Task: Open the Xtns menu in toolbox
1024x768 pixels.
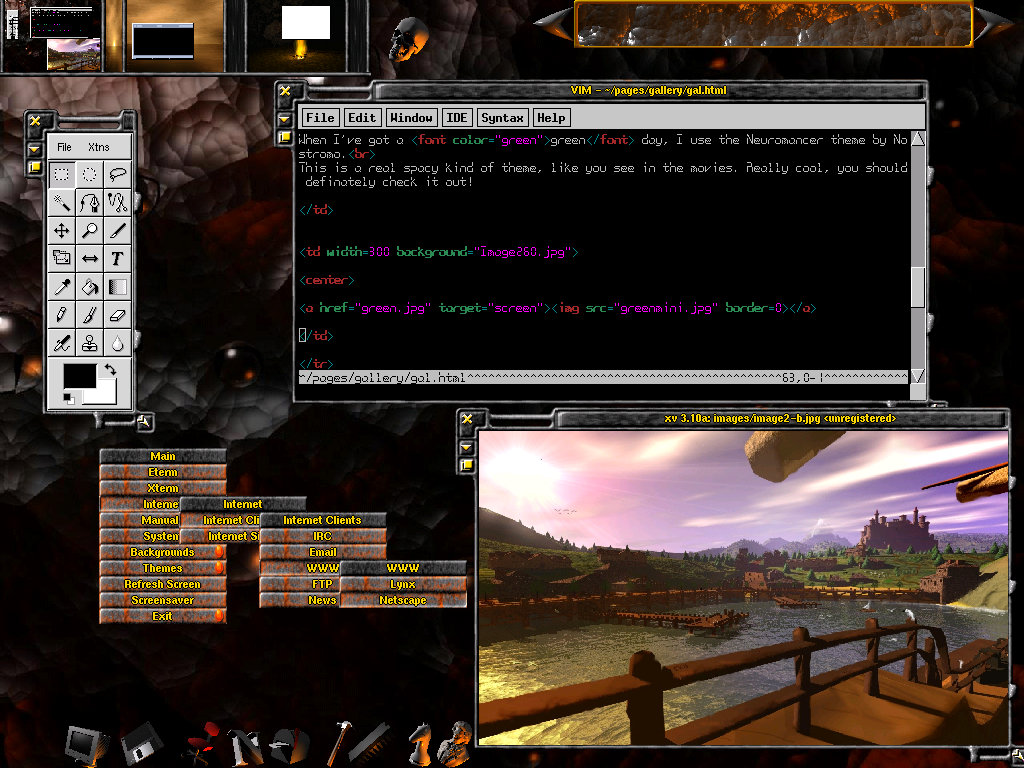Action: (98, 147)
